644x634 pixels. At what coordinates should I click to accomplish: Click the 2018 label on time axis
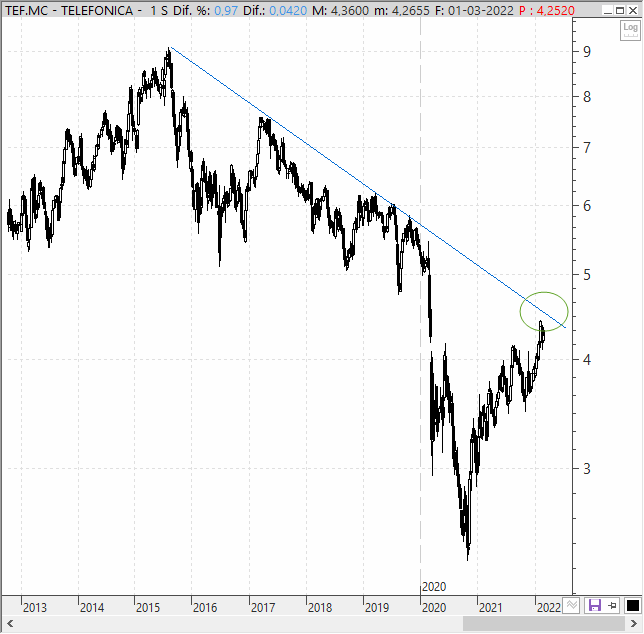point(320,607)
